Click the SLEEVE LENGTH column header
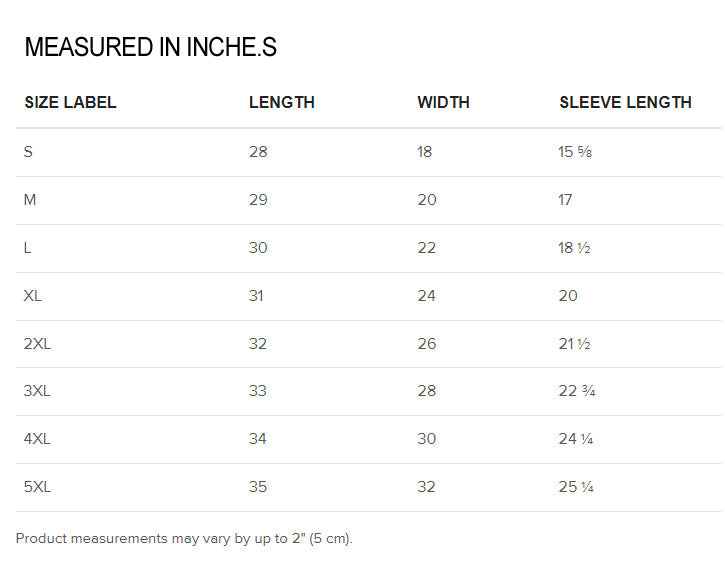The width and height of the screenshot is (725, 576). pos(625,102)
